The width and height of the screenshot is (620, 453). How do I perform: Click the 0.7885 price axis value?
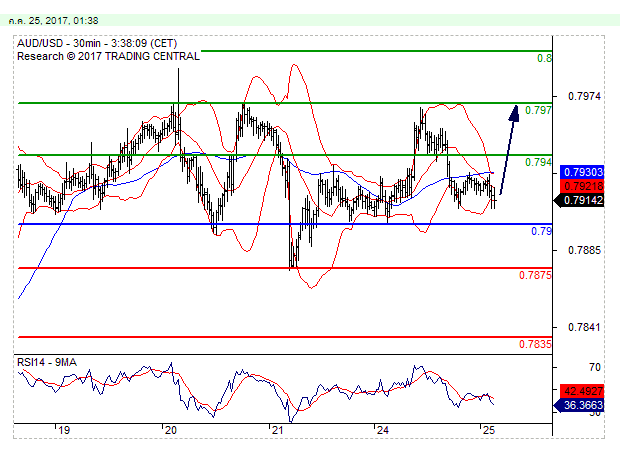[x=584, y=250]
